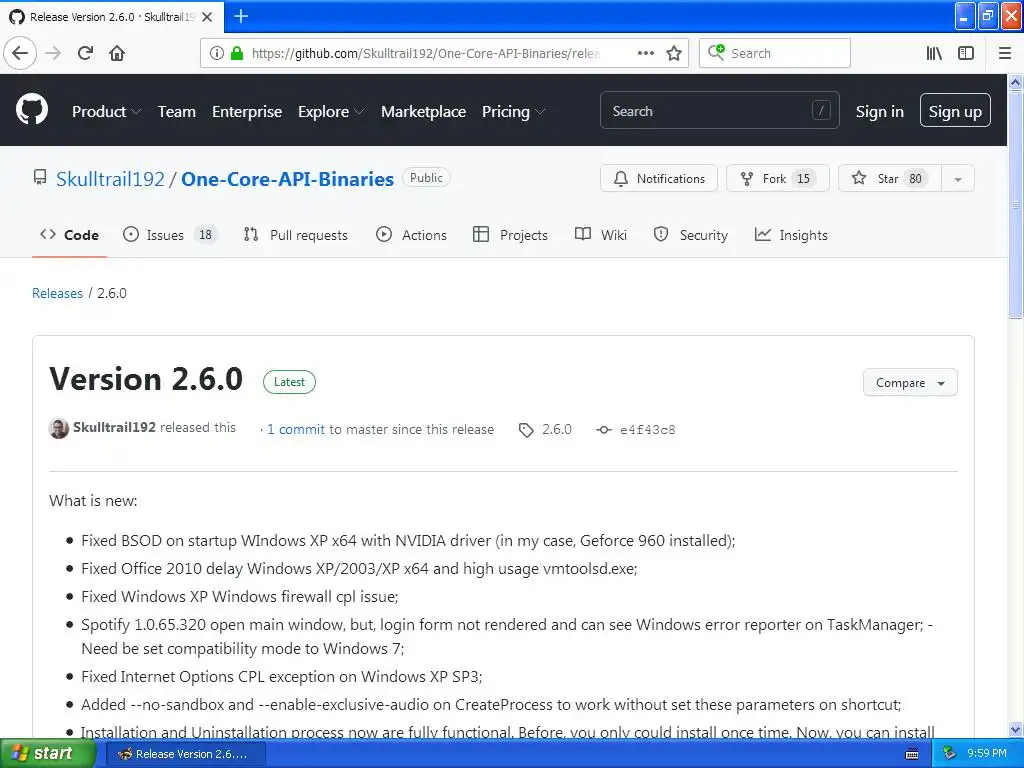Click the Notifications button
Screen dimensions: 1024x768
coord(658,178)
